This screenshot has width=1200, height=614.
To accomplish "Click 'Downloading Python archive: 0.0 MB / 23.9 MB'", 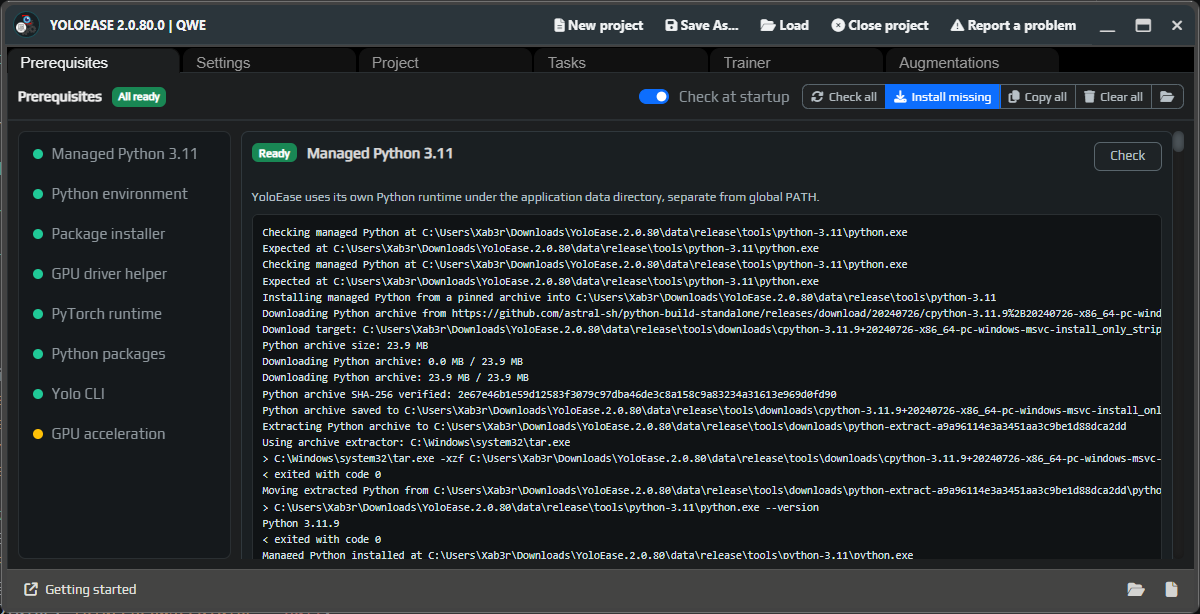I will [392, 361].
